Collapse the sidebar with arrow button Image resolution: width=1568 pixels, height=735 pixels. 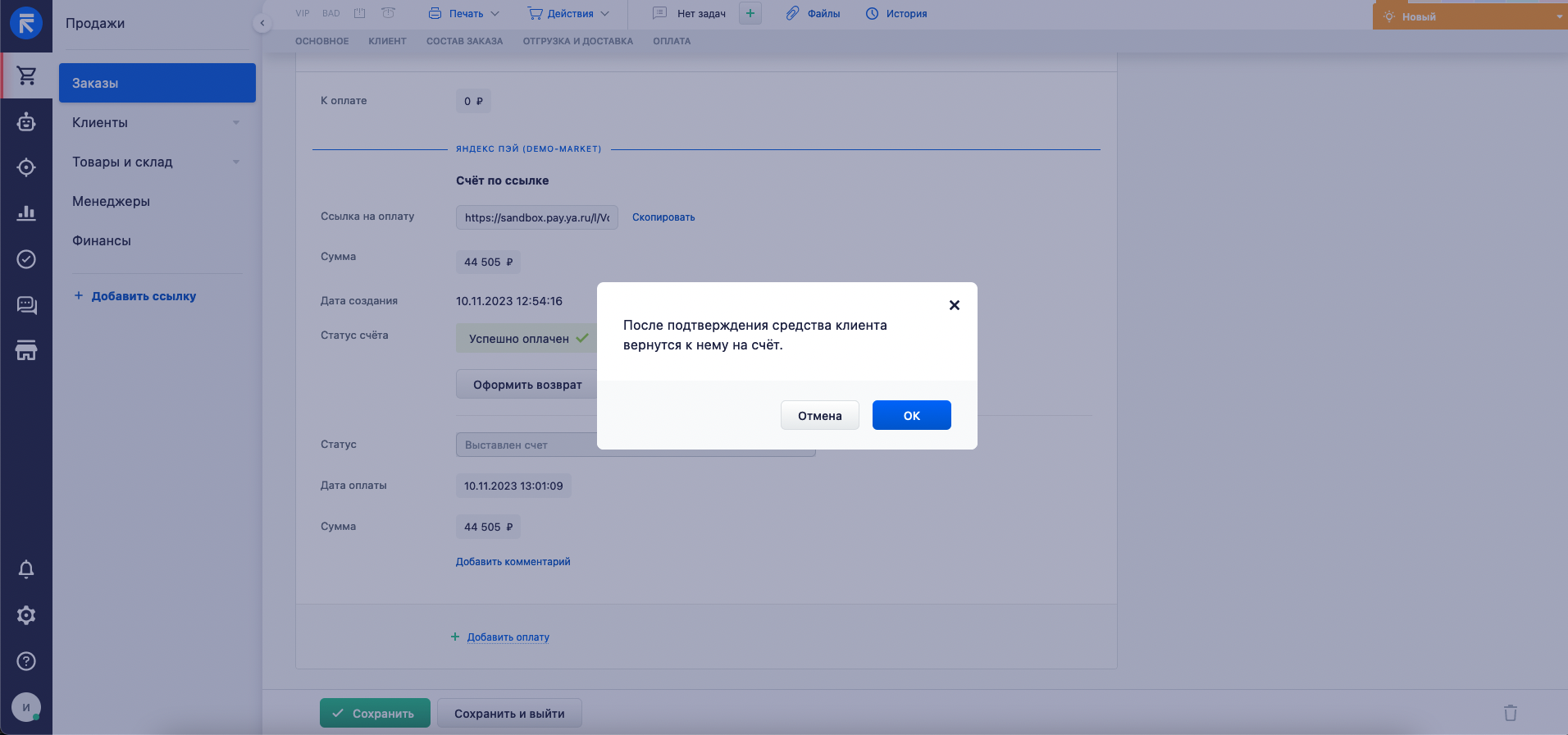pos(262,23)
